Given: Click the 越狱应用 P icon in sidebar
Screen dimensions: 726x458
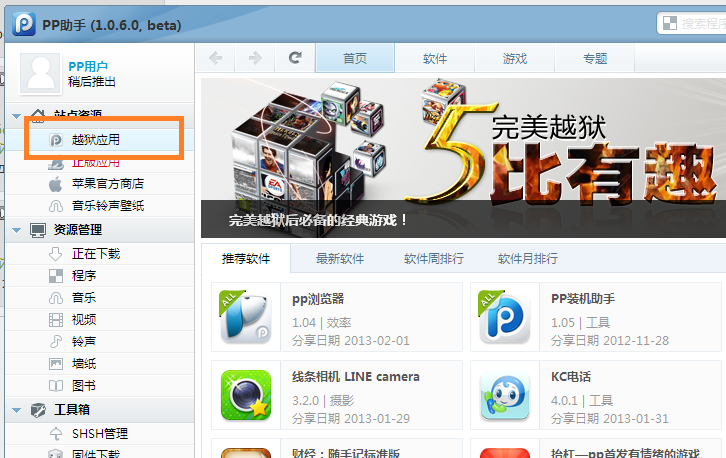Looking at the screenshot, I should coord(56,140).
